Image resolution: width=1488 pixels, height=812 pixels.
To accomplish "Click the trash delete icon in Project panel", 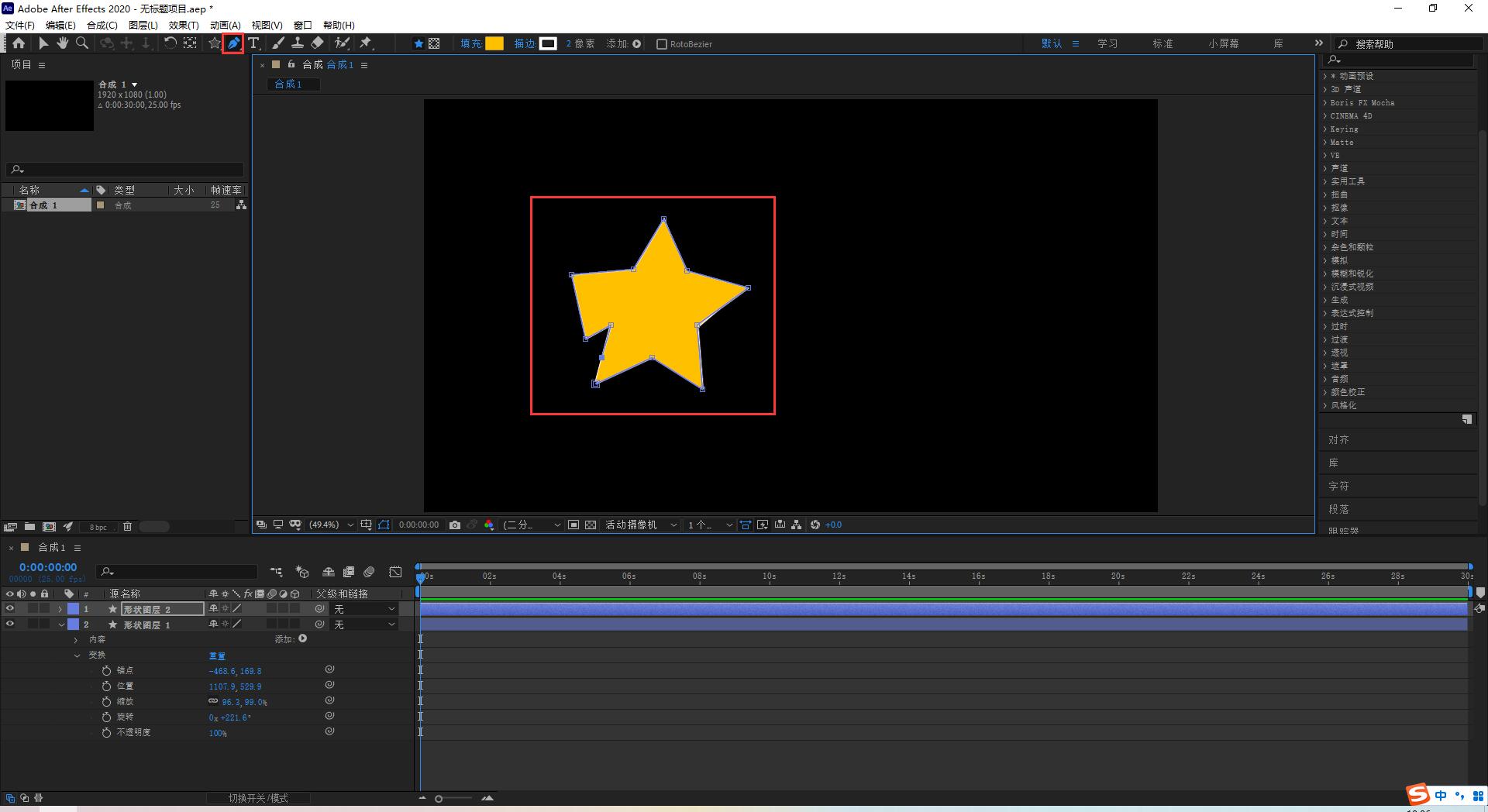I will tap(127, 527).
